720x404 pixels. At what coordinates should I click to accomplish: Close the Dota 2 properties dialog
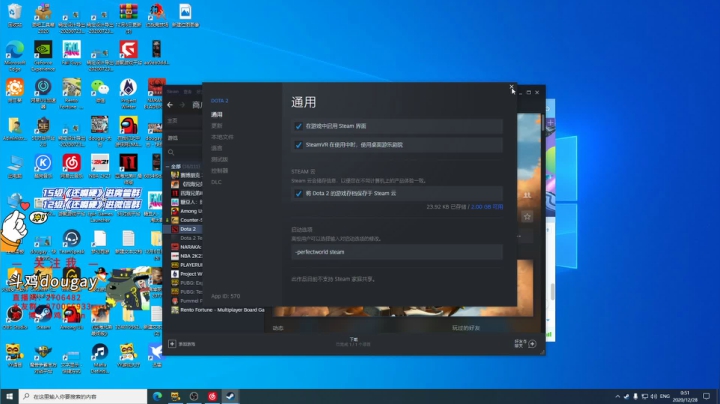click(x=512, y=87)
